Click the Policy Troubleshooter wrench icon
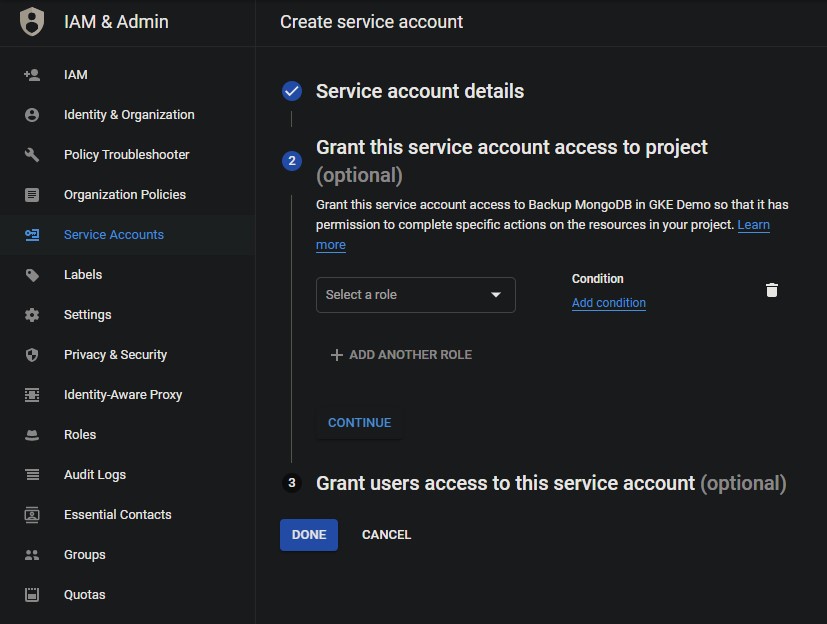The width and height of the screenshot is (827, 624). (32, 155)
